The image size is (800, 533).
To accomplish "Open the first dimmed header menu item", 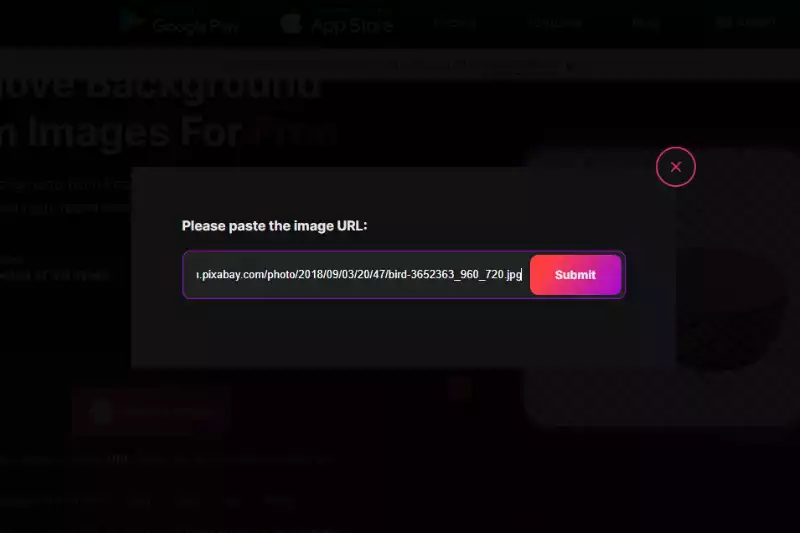I will 455,23.
